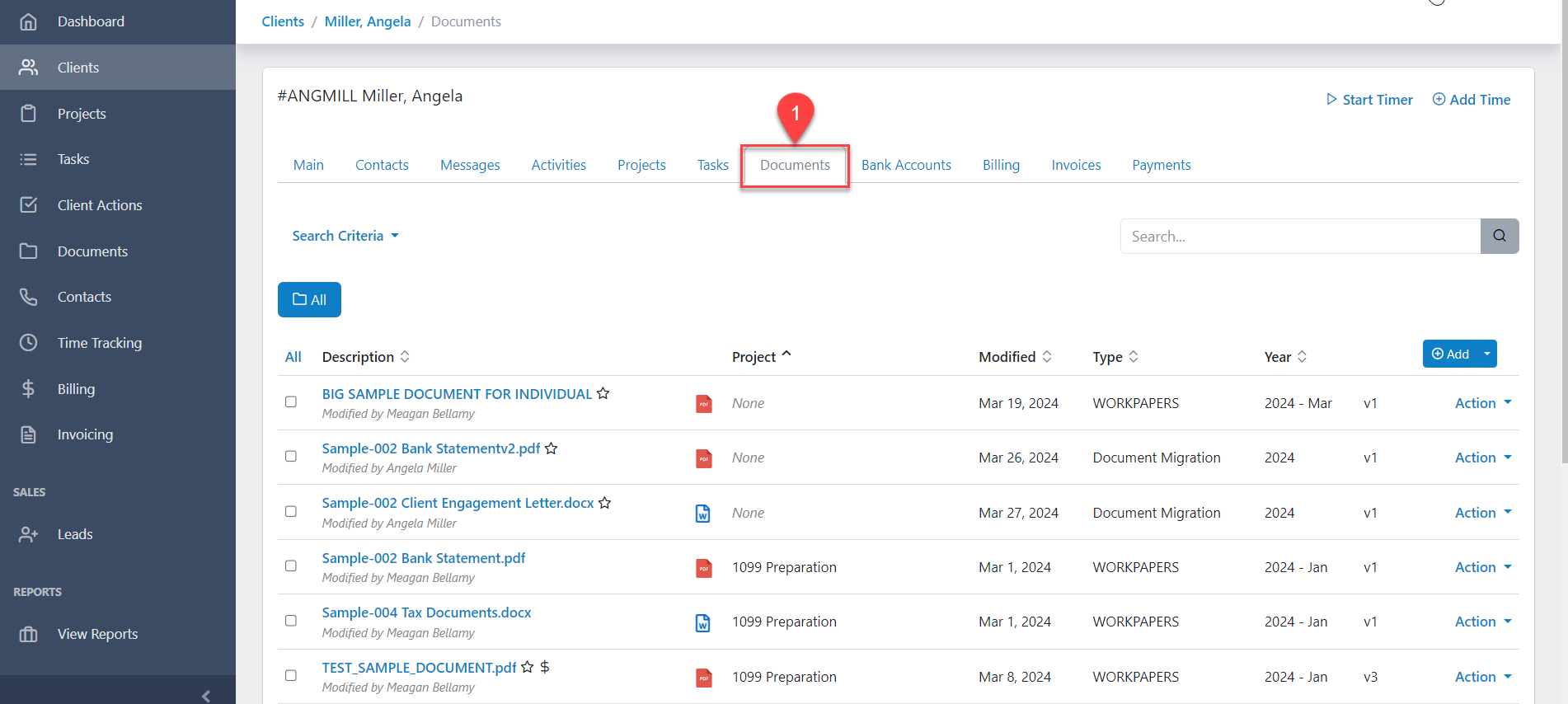Star the Sample-002 Client Engagement Letter.docx file

click(605, 503)
